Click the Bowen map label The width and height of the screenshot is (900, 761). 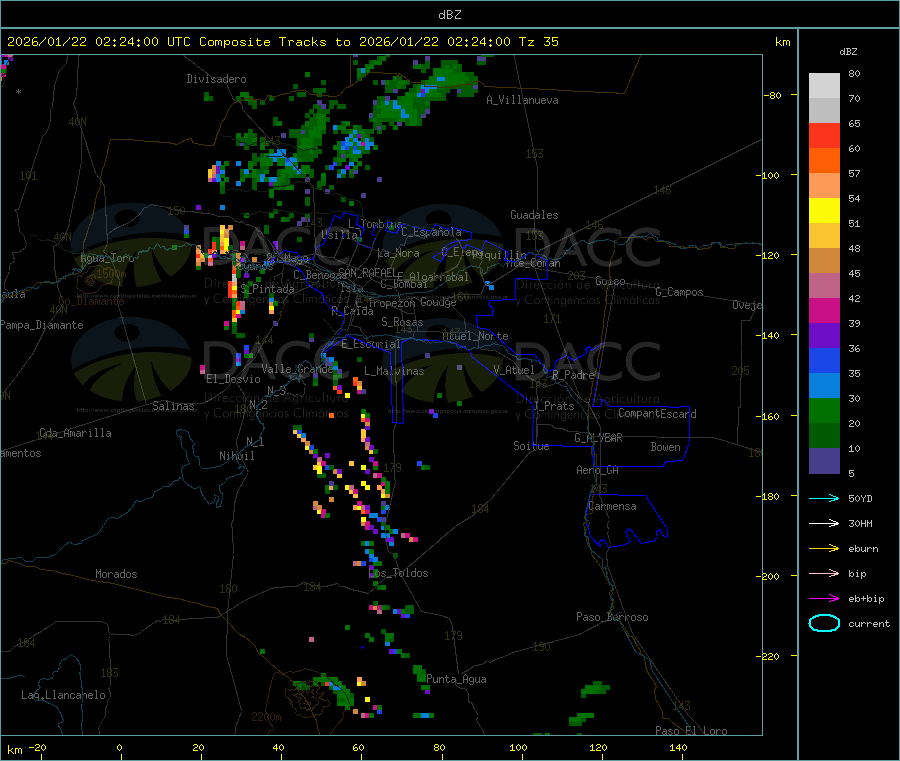pos(666,447)
